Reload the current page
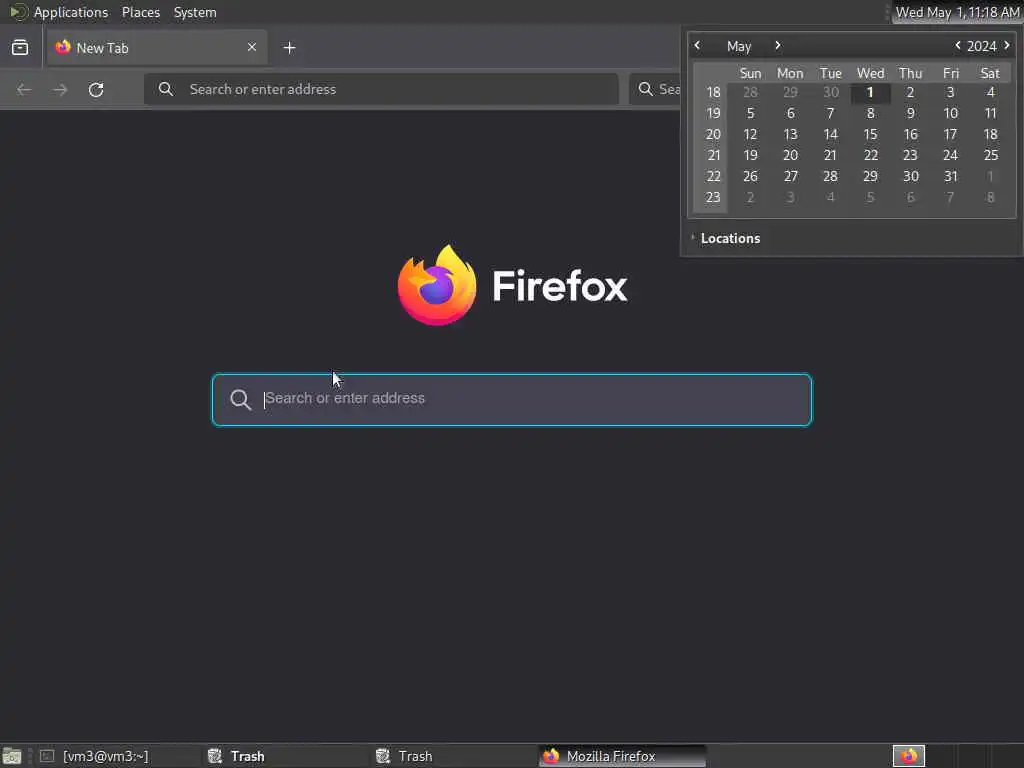The height and width of the screenshot is (768, 1024). pos(96,89)
